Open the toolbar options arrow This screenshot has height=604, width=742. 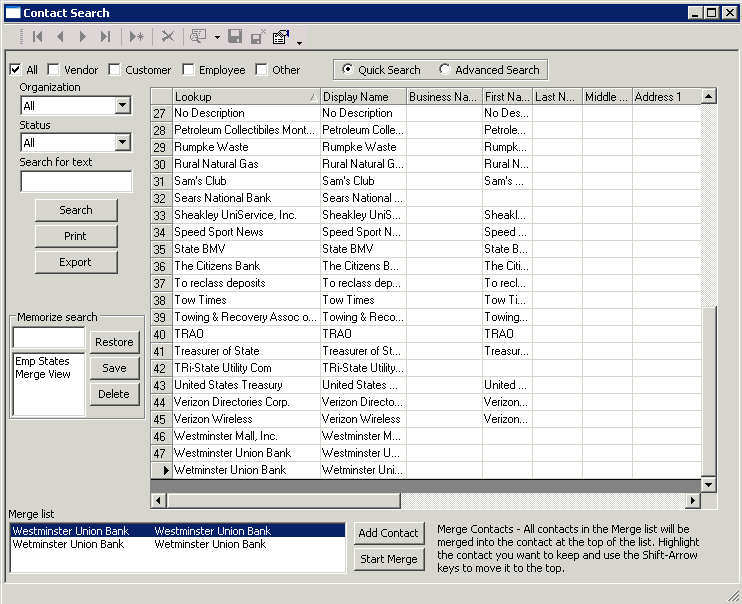tap(299, 43)
